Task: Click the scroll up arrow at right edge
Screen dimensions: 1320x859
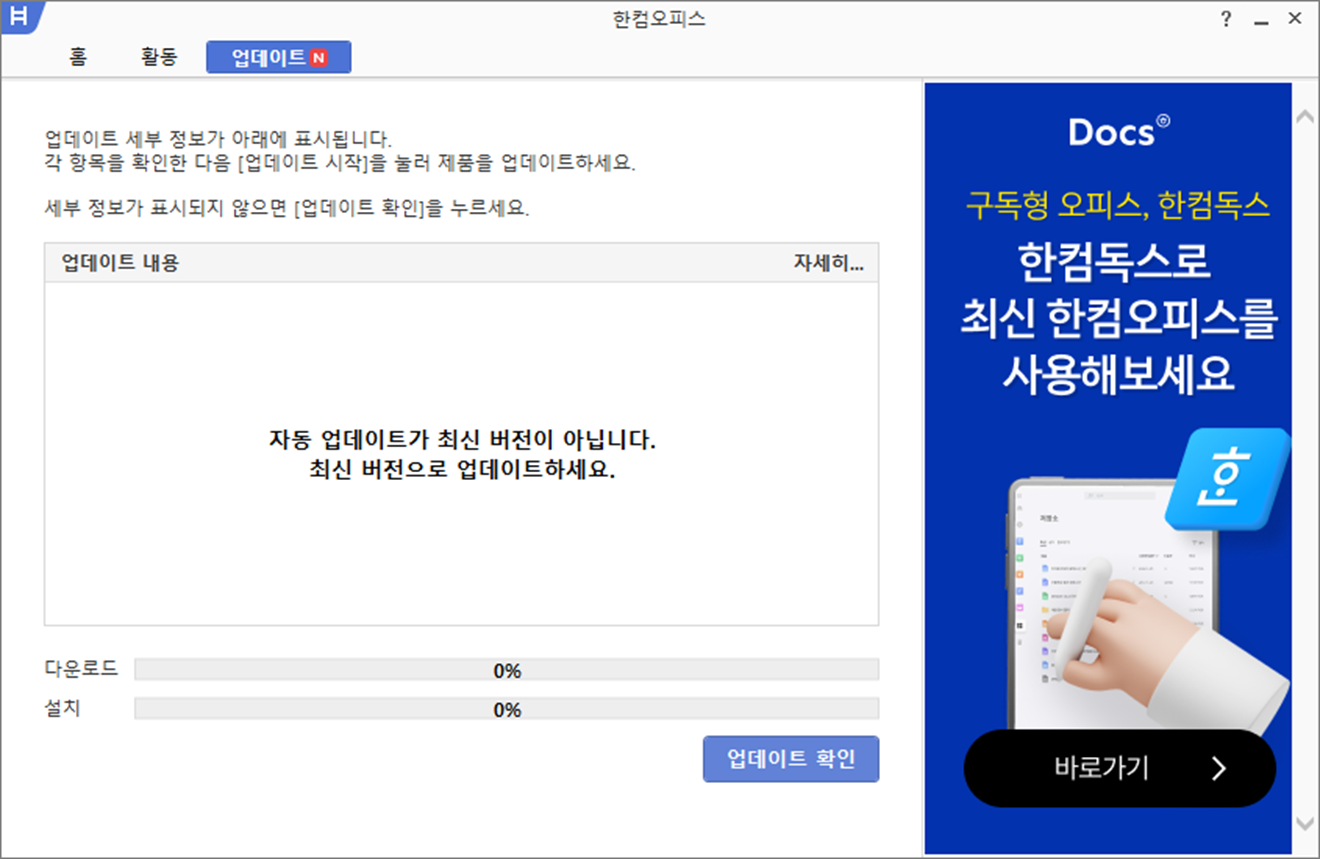Action: 1305,117
